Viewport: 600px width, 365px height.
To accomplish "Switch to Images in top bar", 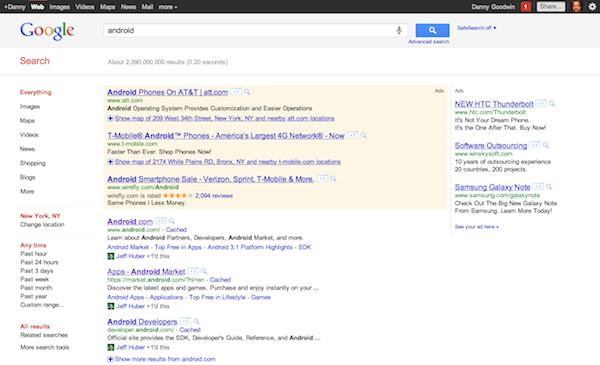I will [60, 7].
